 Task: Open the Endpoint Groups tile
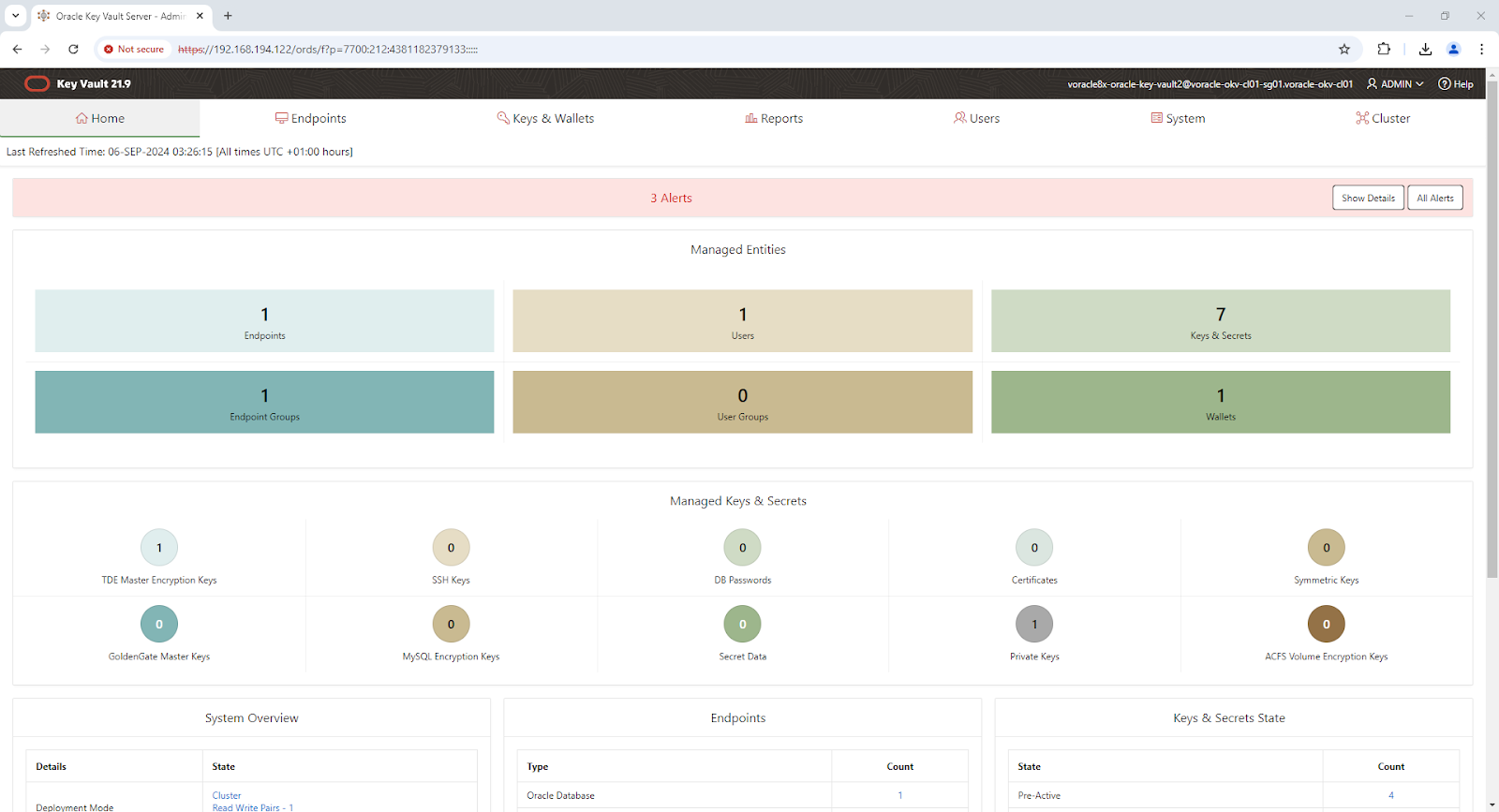pos(264,402)
